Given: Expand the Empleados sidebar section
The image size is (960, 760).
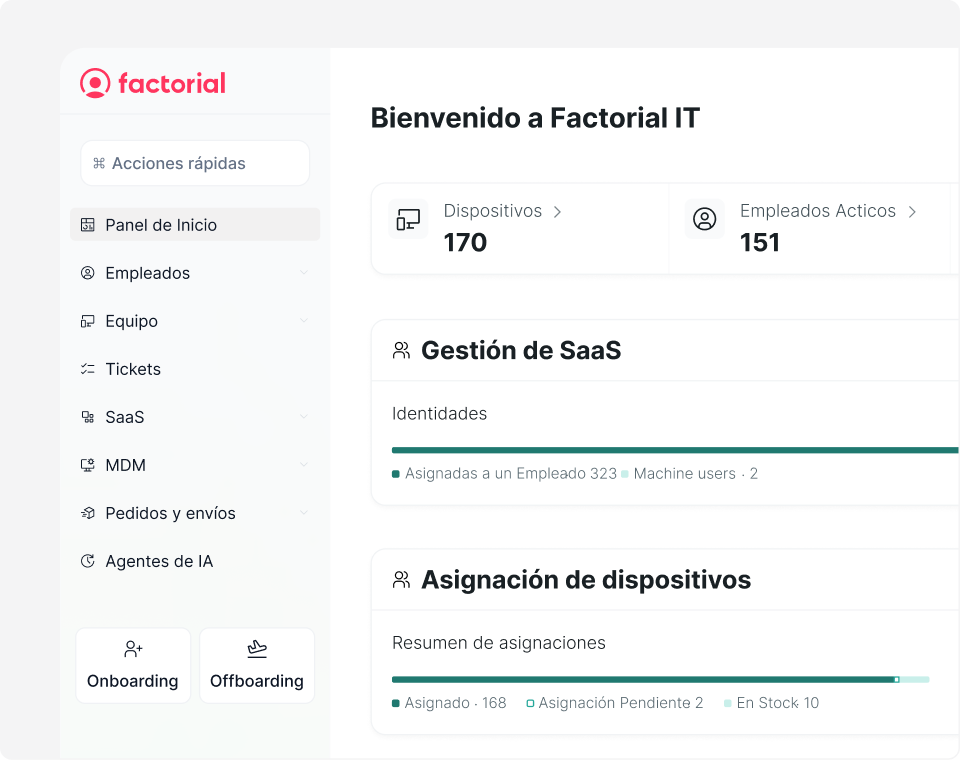Looking at the screenshot, I should coord(304,273).
